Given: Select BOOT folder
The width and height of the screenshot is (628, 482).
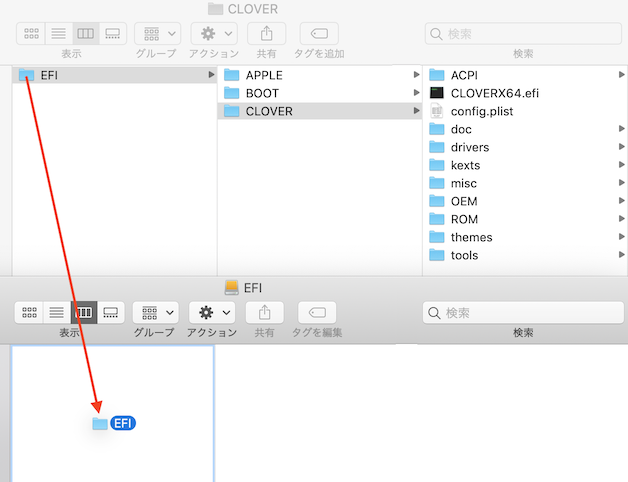Looking at the screenshot, I should tap(320, 93).
